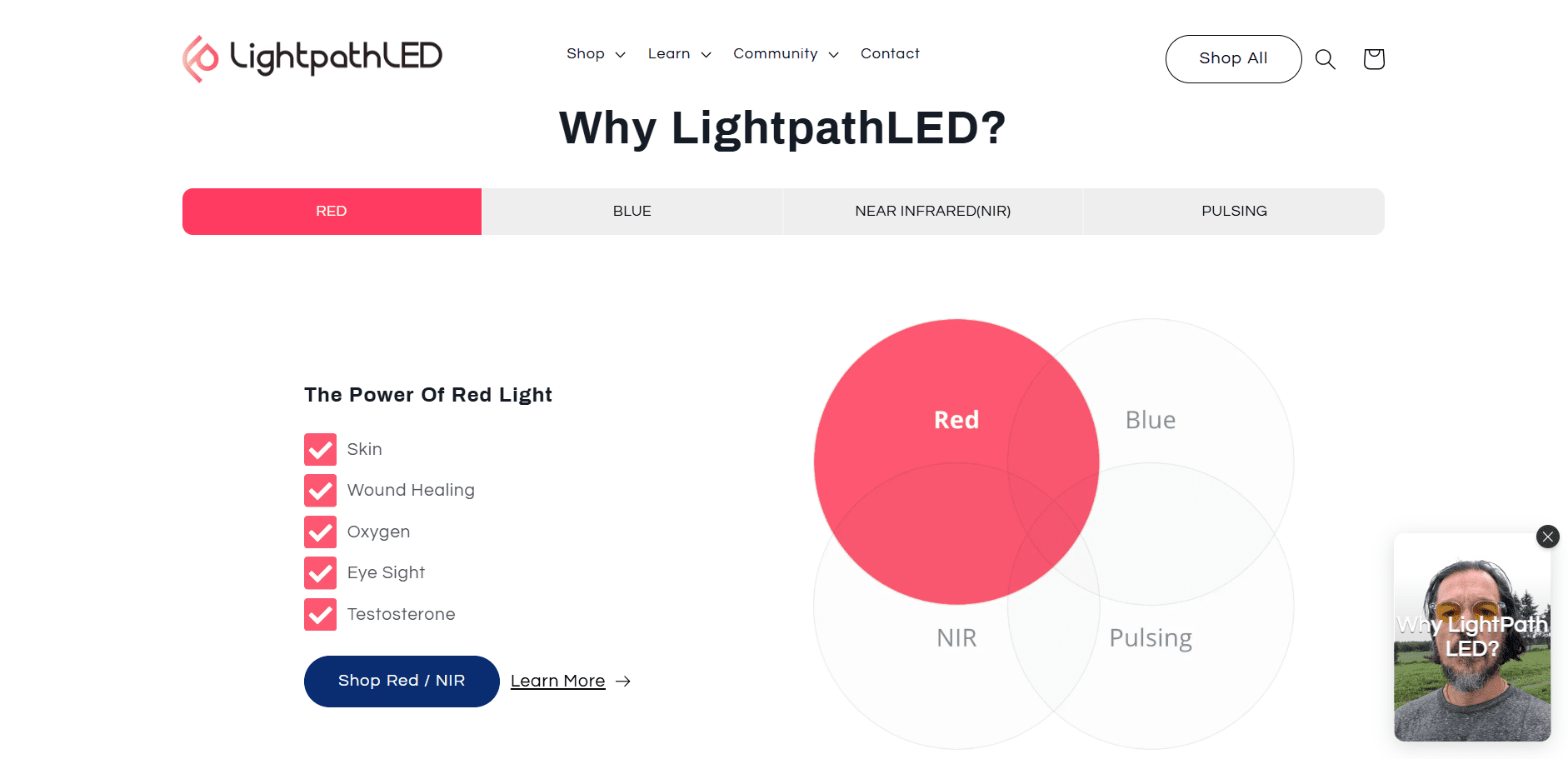Click the Wound Healing checkmark
This screenshot has width=1568, height=759.
coord(320,491)
